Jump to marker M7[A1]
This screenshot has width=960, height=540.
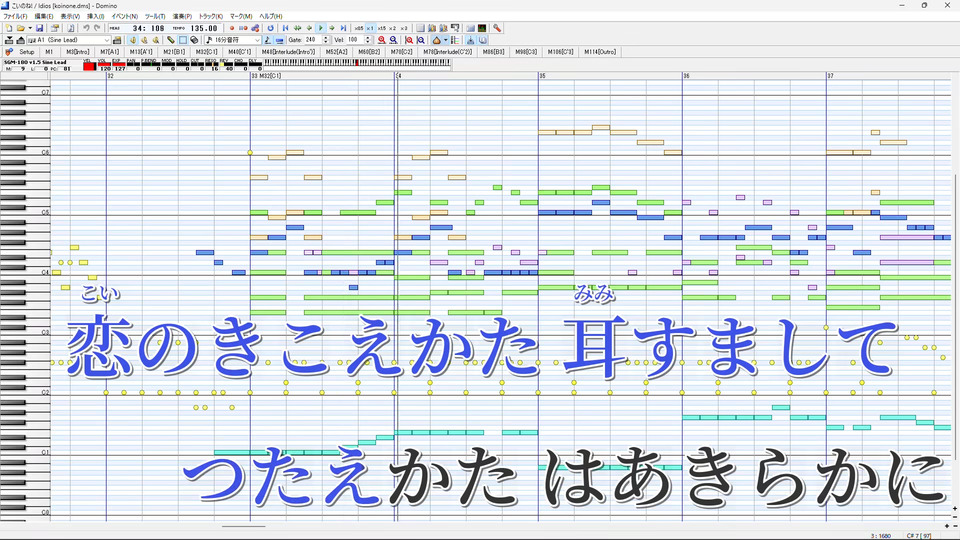click(110, 52)
